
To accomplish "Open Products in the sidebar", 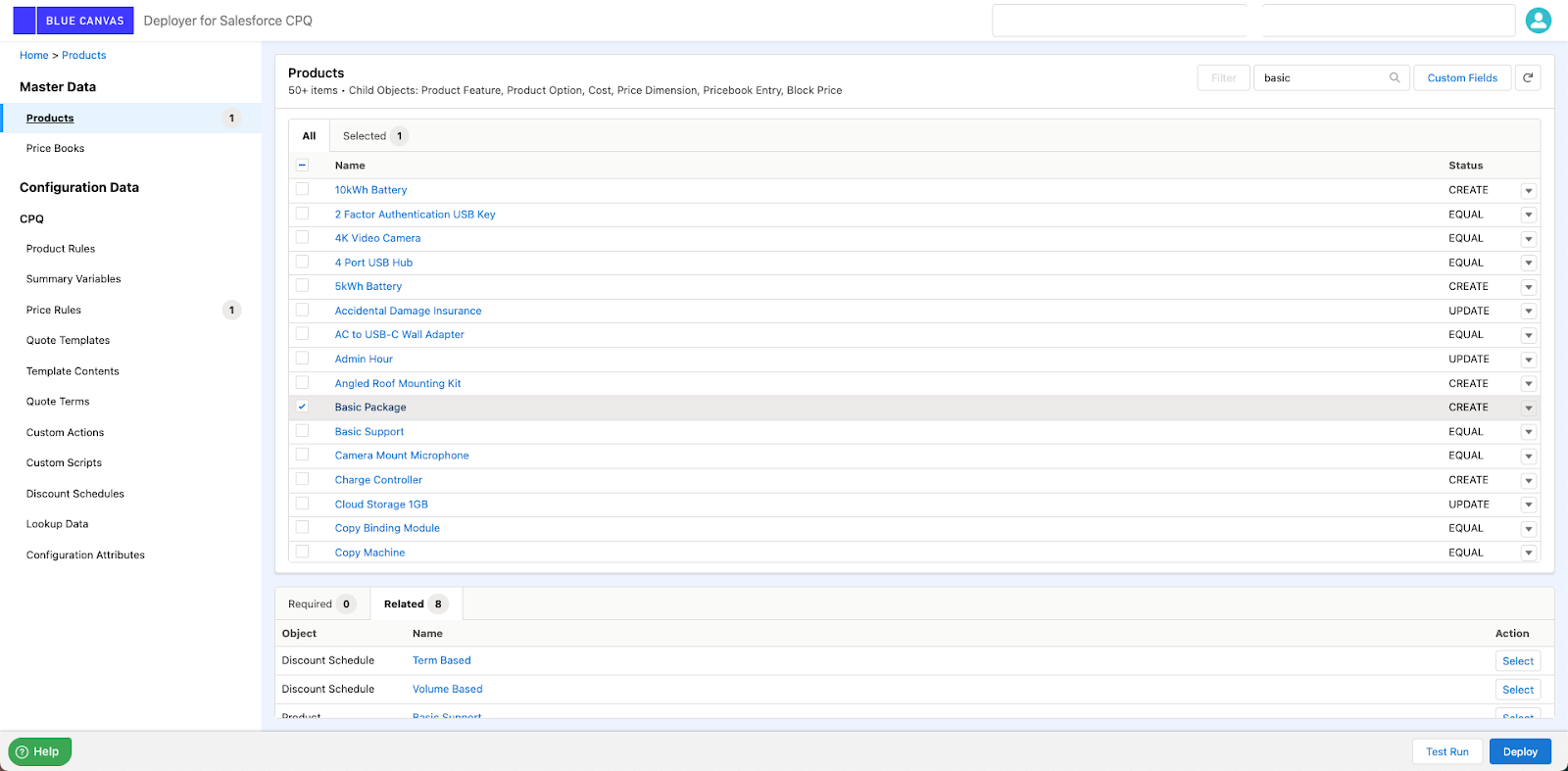I will (131, 119).
